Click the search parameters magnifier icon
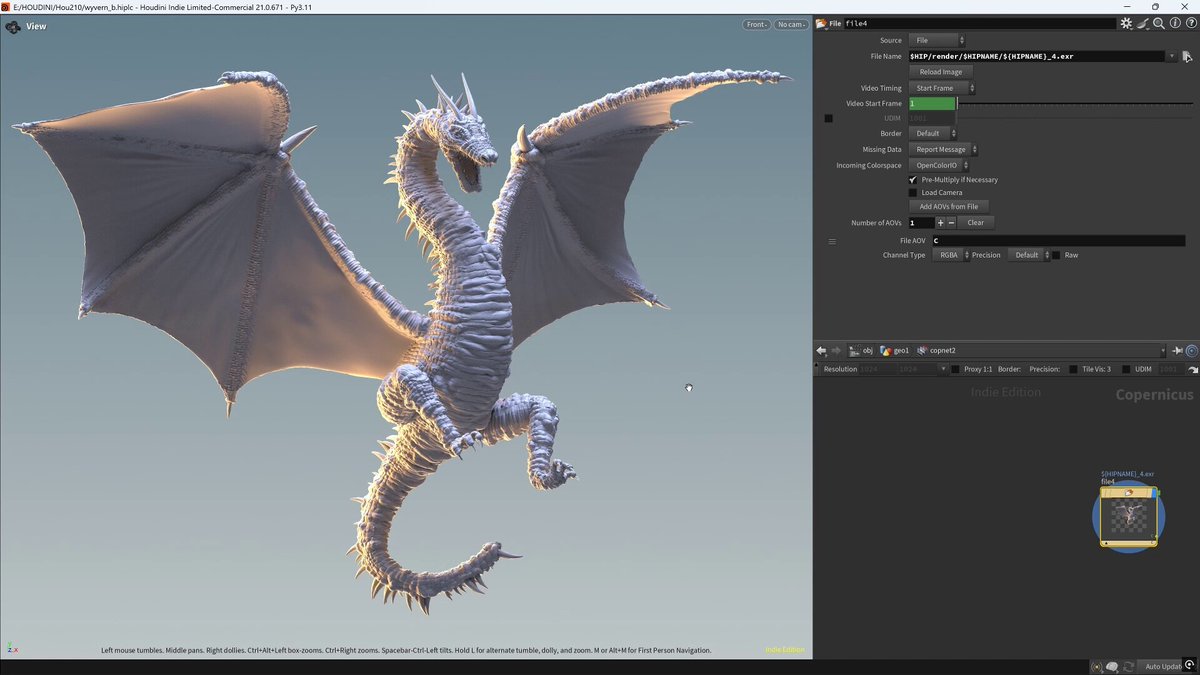The image size is (1200, 675). [x=1159, y=23]
